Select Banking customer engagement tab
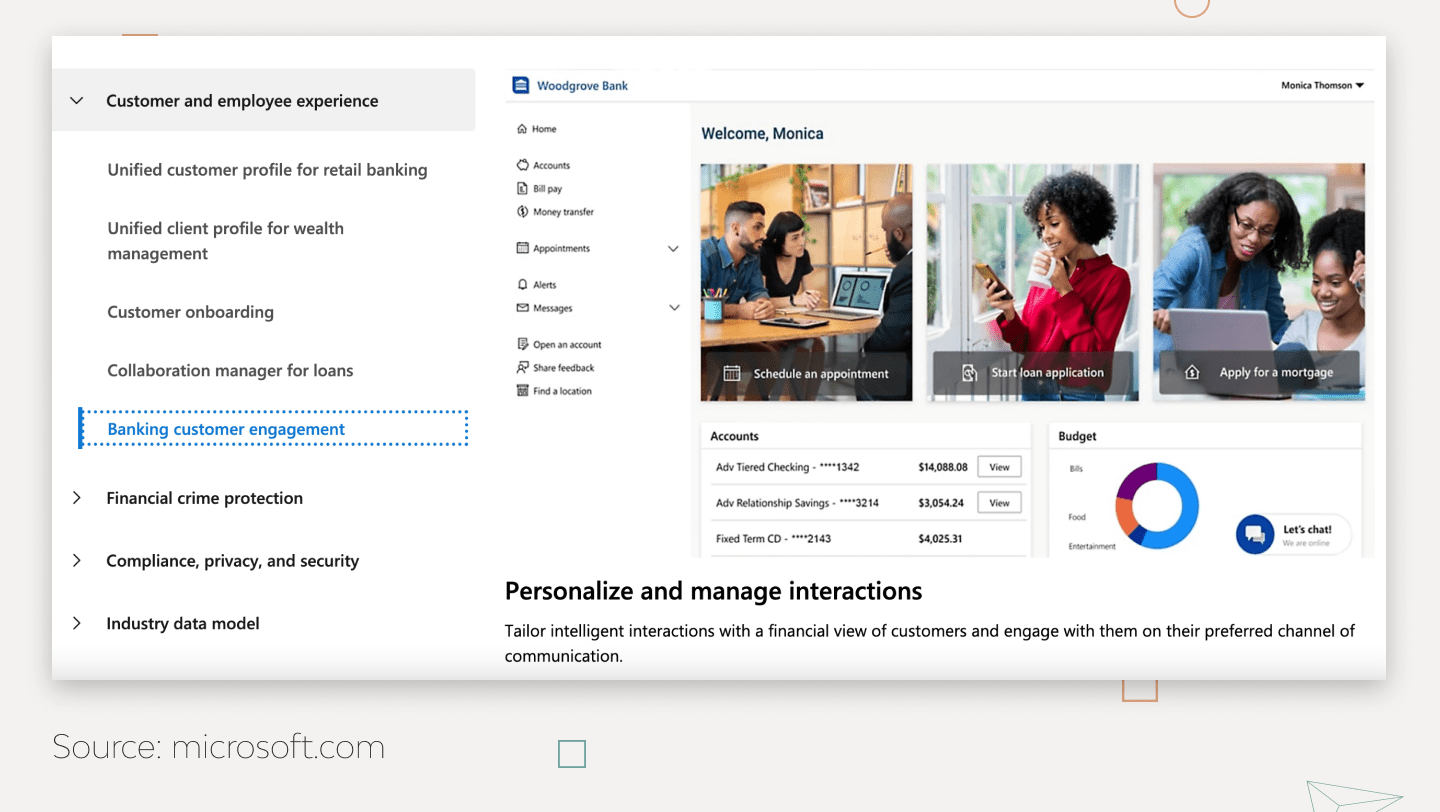The image size is (1440, 812). point(273,429)
